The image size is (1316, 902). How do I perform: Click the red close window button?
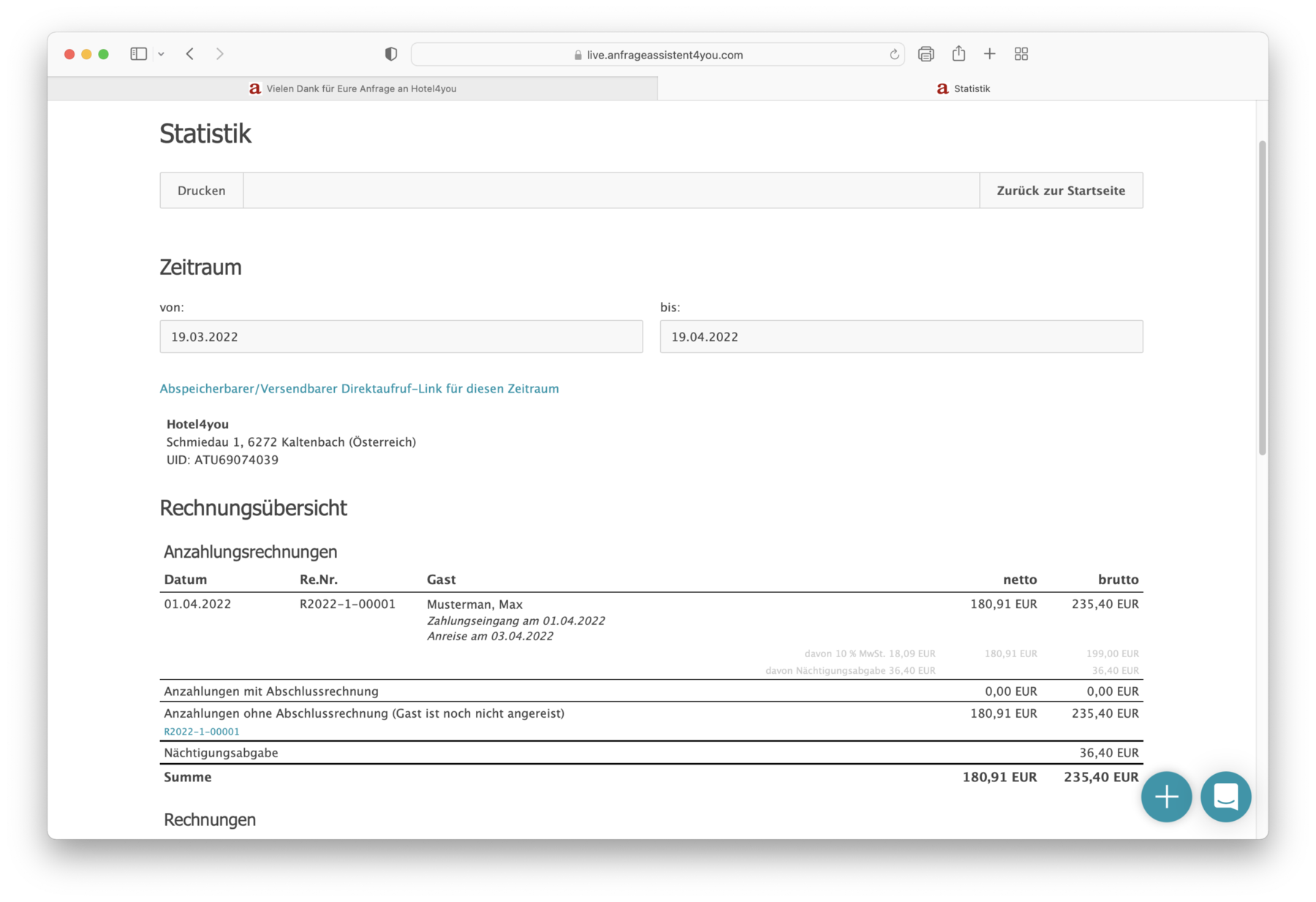click(x=69, y=54)
